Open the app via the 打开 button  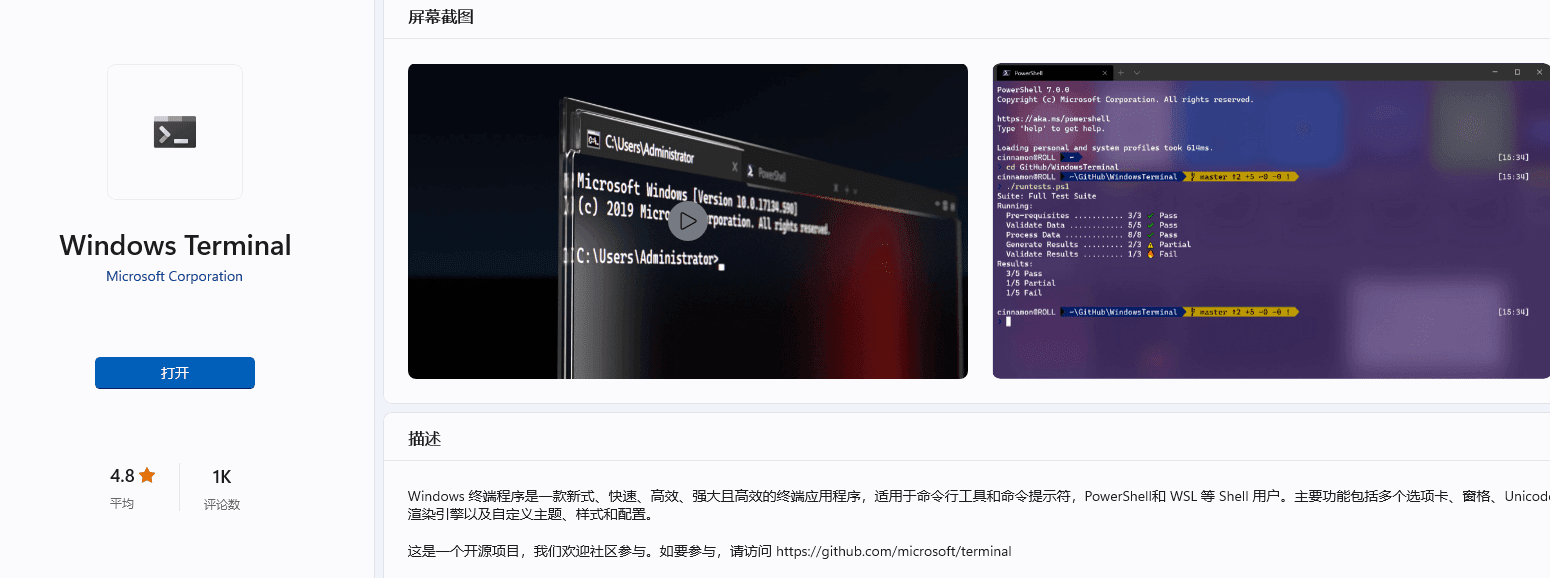click(174, 372)
